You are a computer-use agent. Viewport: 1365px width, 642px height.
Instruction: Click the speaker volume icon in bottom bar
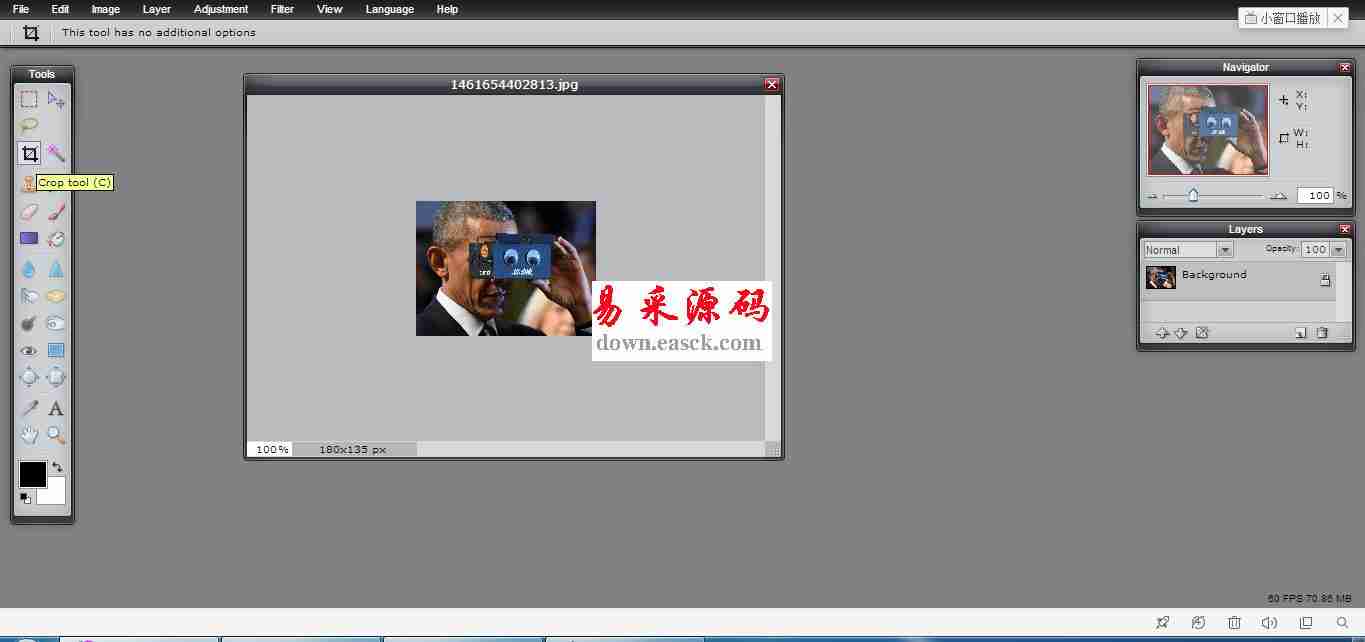point(1270,622)
